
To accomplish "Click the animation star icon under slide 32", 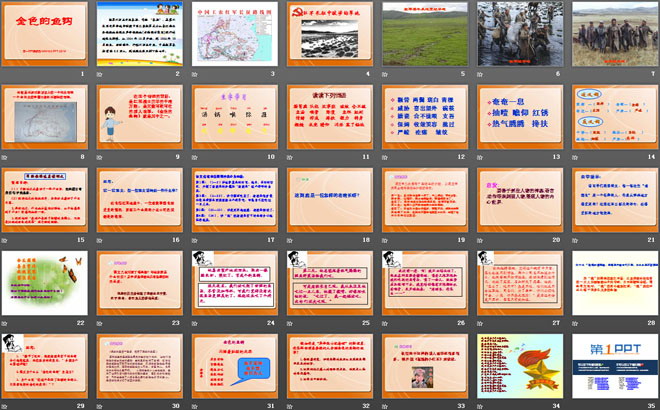I will [290, 406].
